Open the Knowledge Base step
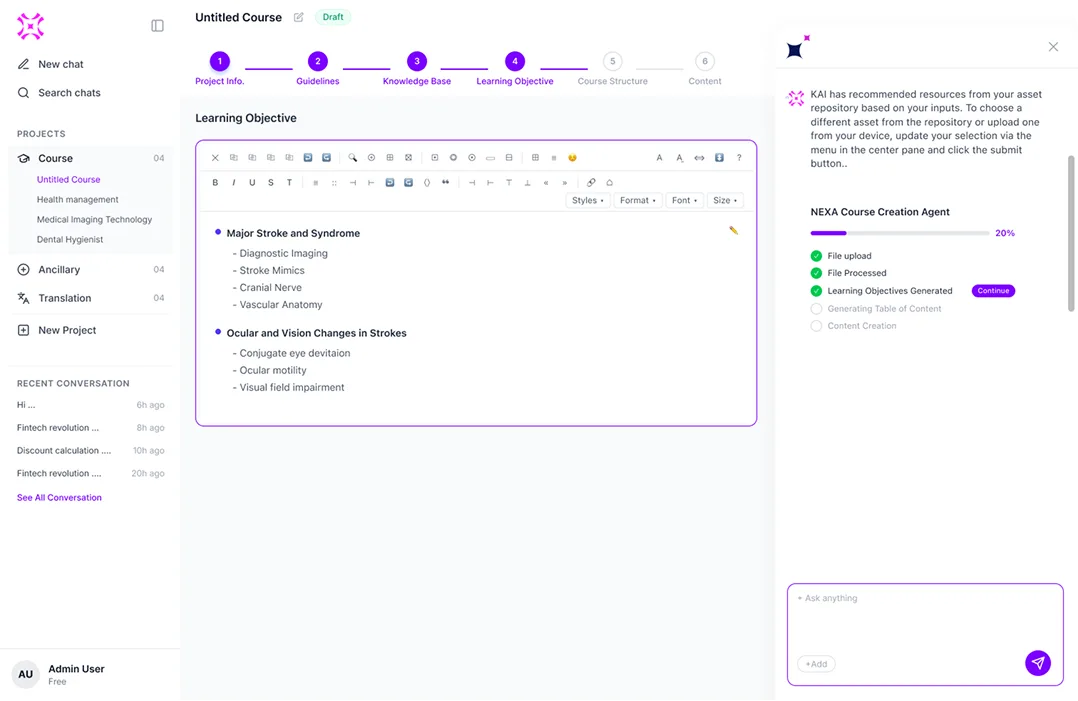The width and height of the screenshot is (1078, 701). pyautogui.click(x=417, y=69)
